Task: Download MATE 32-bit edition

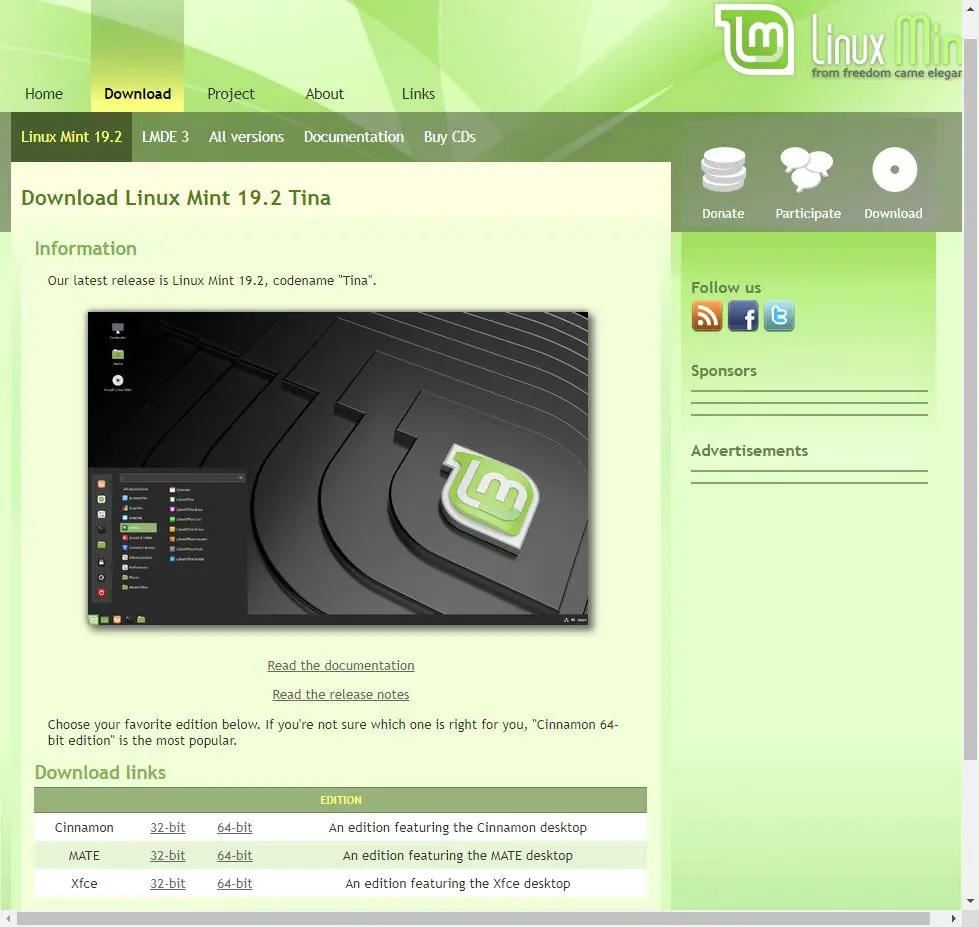Action: [x=167, y=855]
